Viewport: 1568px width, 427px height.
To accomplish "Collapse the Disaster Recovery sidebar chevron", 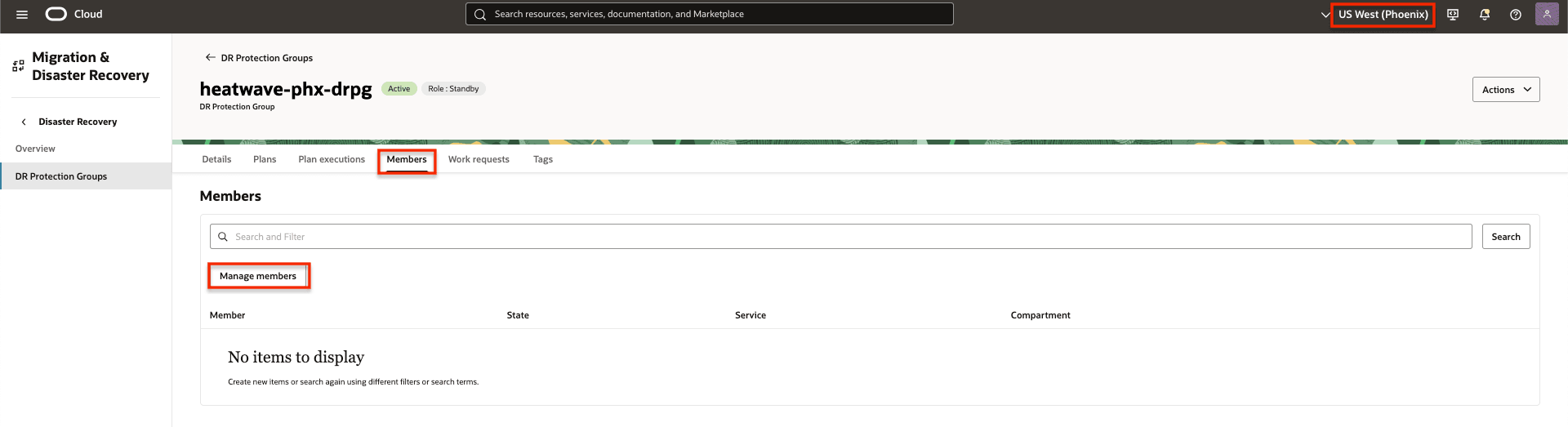I will pyautogui.click(x=24, y=122).
